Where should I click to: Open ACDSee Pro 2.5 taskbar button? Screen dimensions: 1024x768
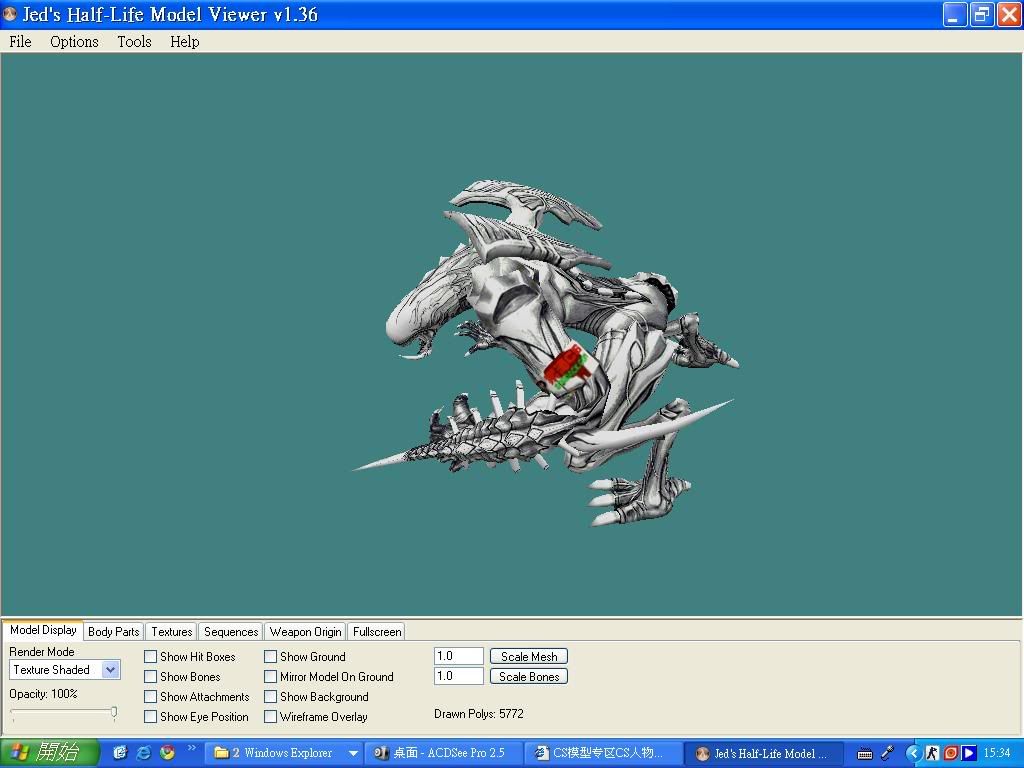click(x=443, y=753)
